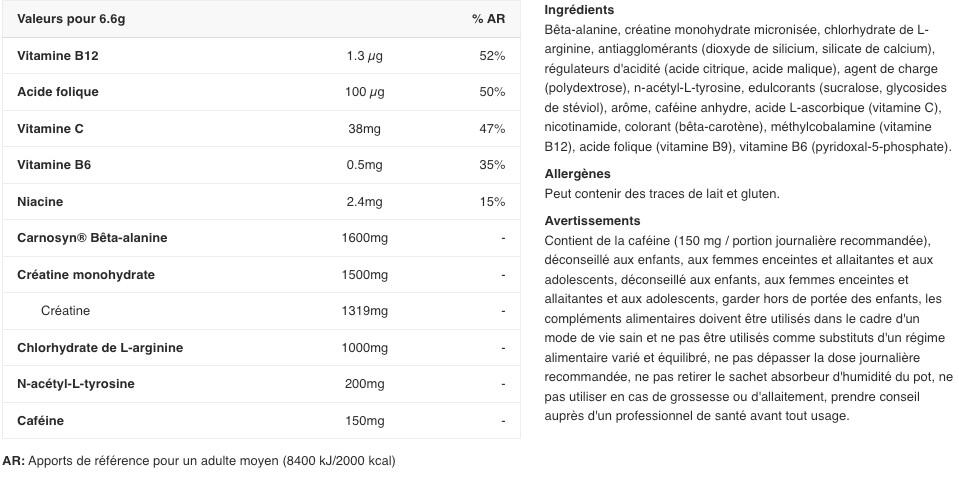
Task: Click the 1600mg value for Bêta-alanine
Action: coord(364,238)
